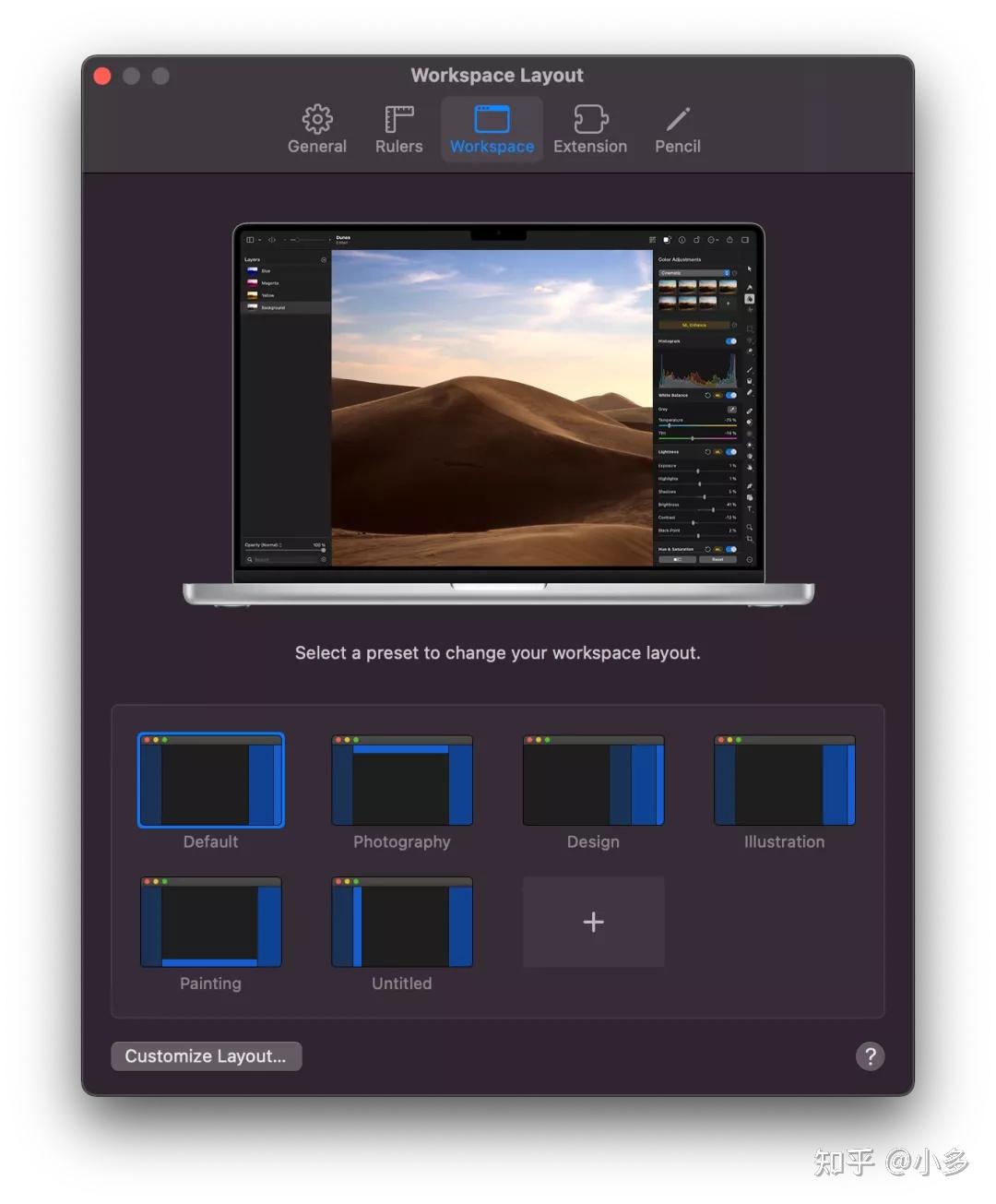Click the share icon in the preview toolbar
The width and height of the screenshot is (996, 1204).
pos(728,239)
